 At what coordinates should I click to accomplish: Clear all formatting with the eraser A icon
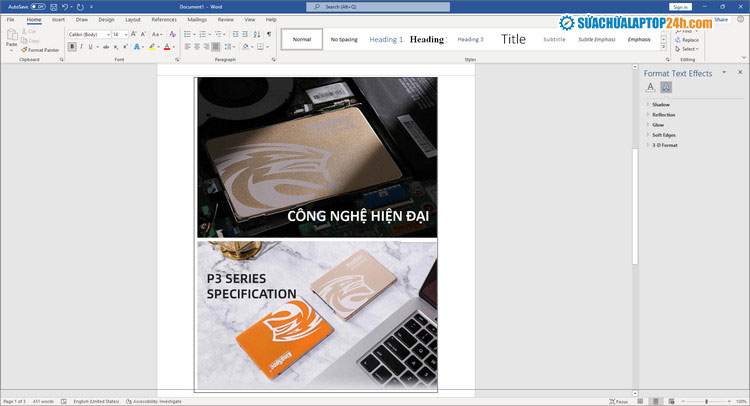173,34
